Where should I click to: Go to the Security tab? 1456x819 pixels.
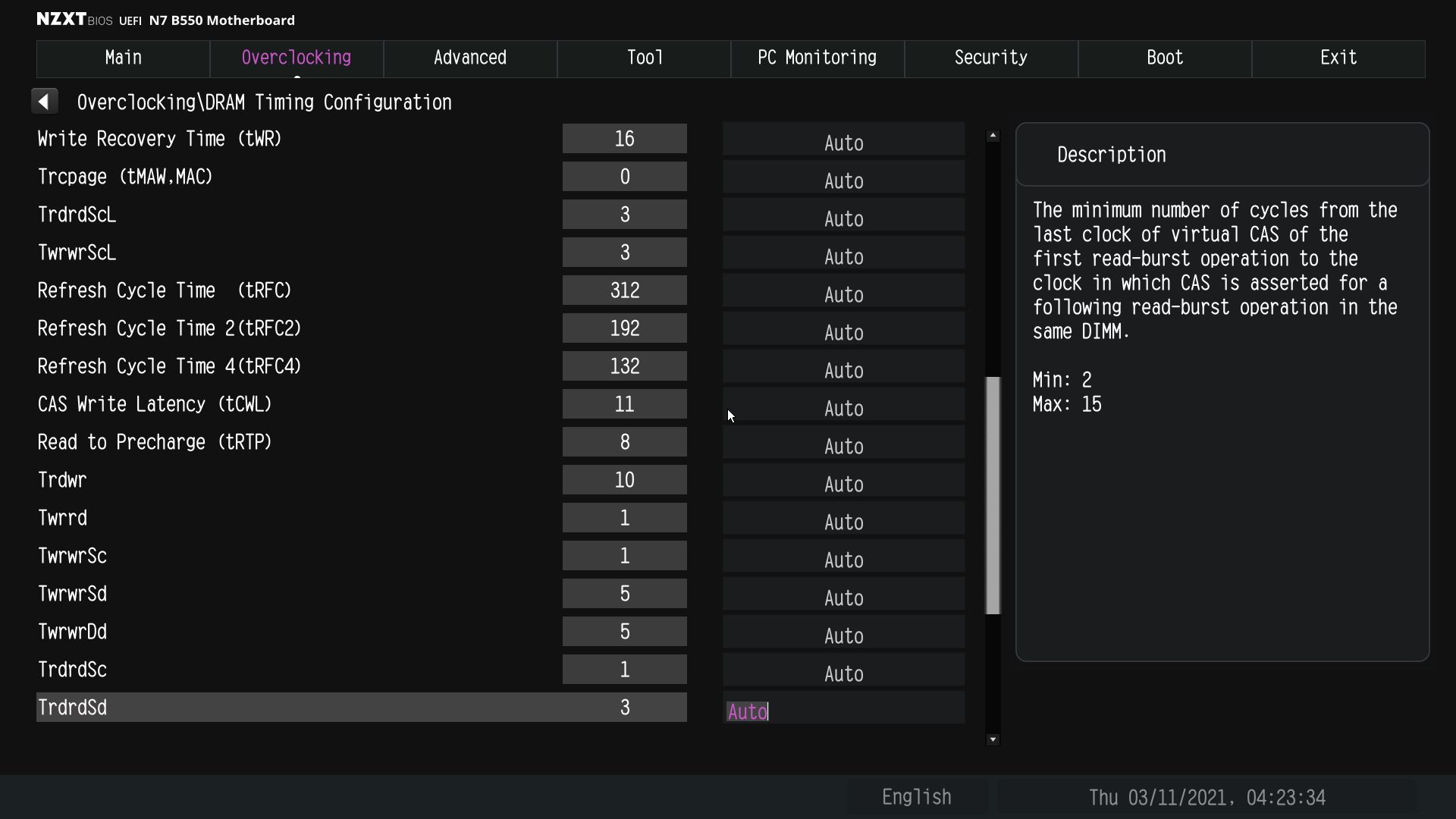click(990, 58)
